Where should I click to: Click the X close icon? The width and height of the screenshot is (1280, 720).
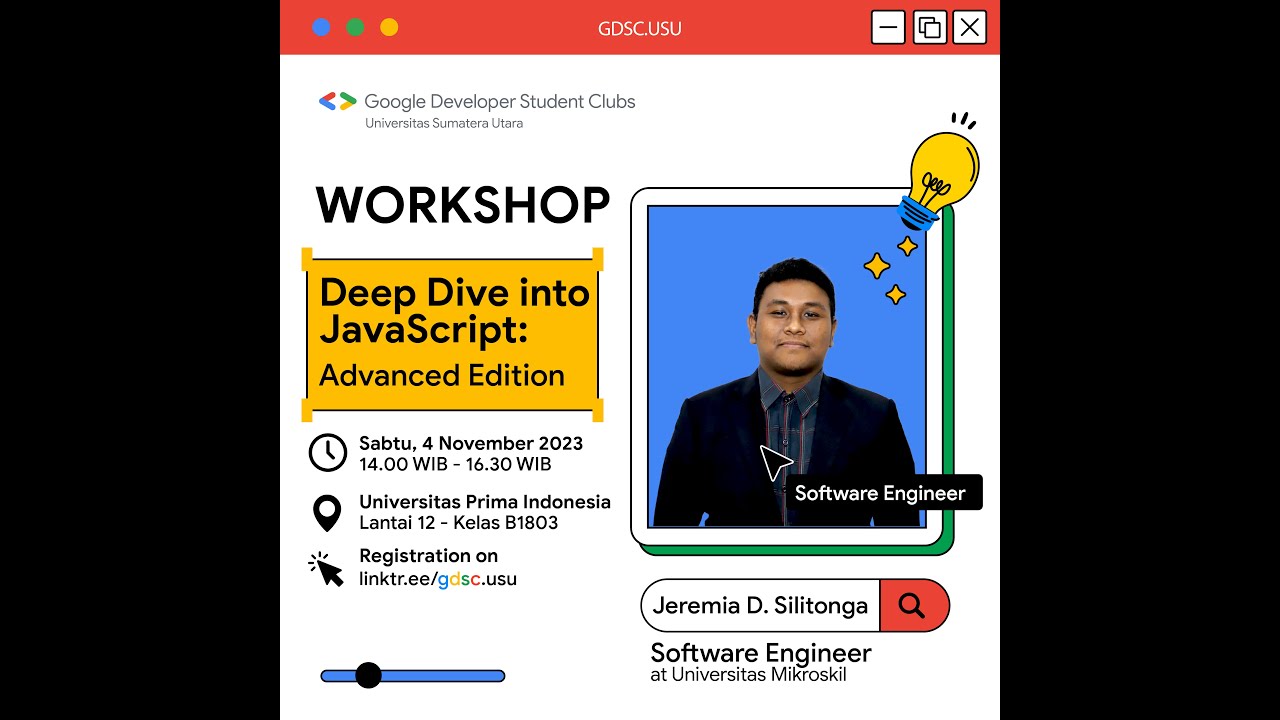969,27
